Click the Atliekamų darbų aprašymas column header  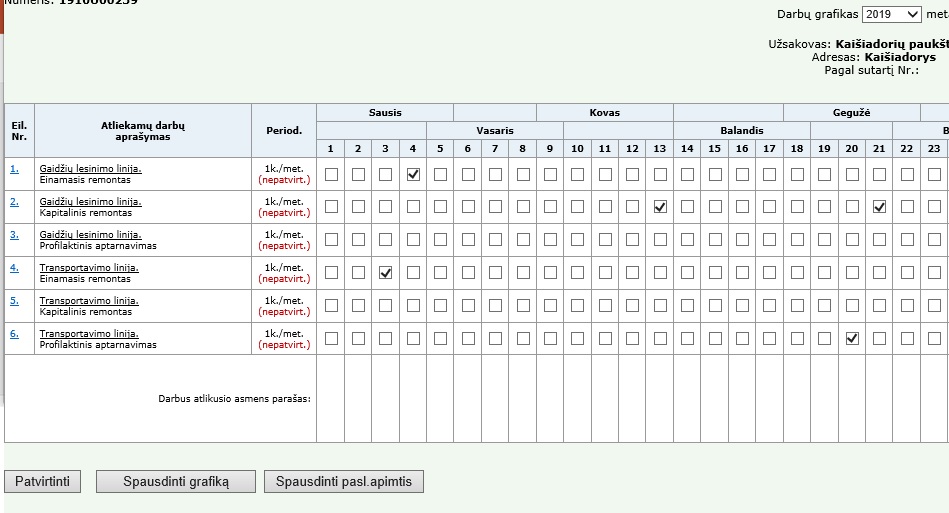coord(143,131)
